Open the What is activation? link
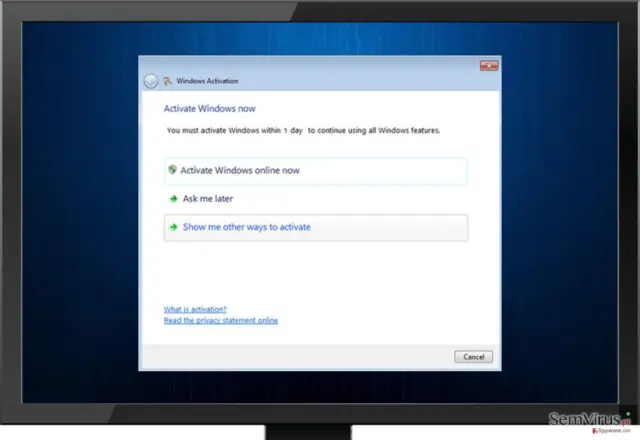The height and width of the screenshot is (440, 640). point(195,309)
